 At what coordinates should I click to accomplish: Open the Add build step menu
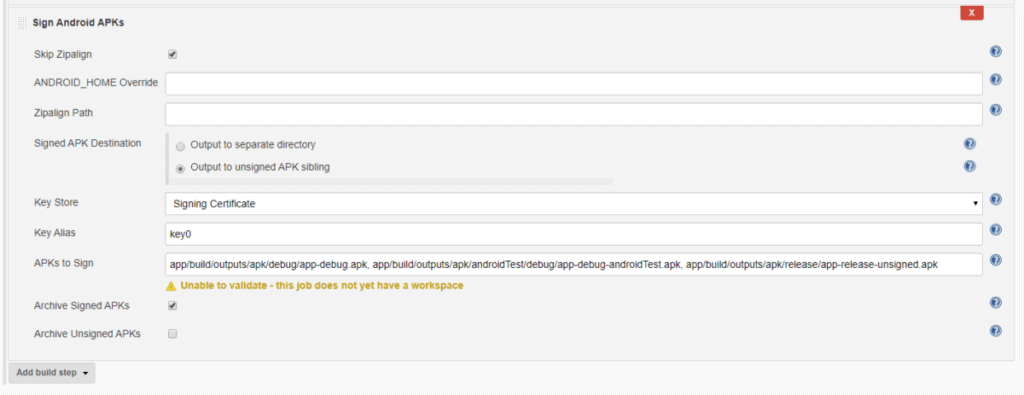[x=52, y=373]
